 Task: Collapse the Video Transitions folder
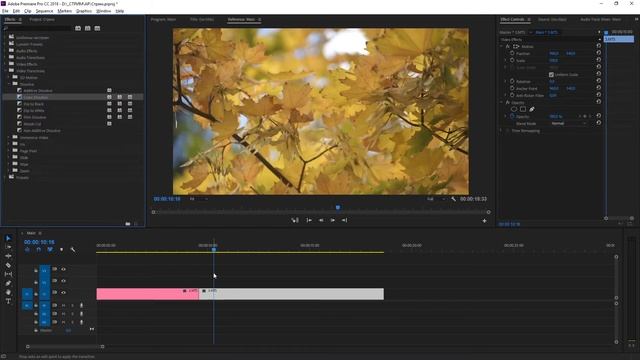pos(6,71)
